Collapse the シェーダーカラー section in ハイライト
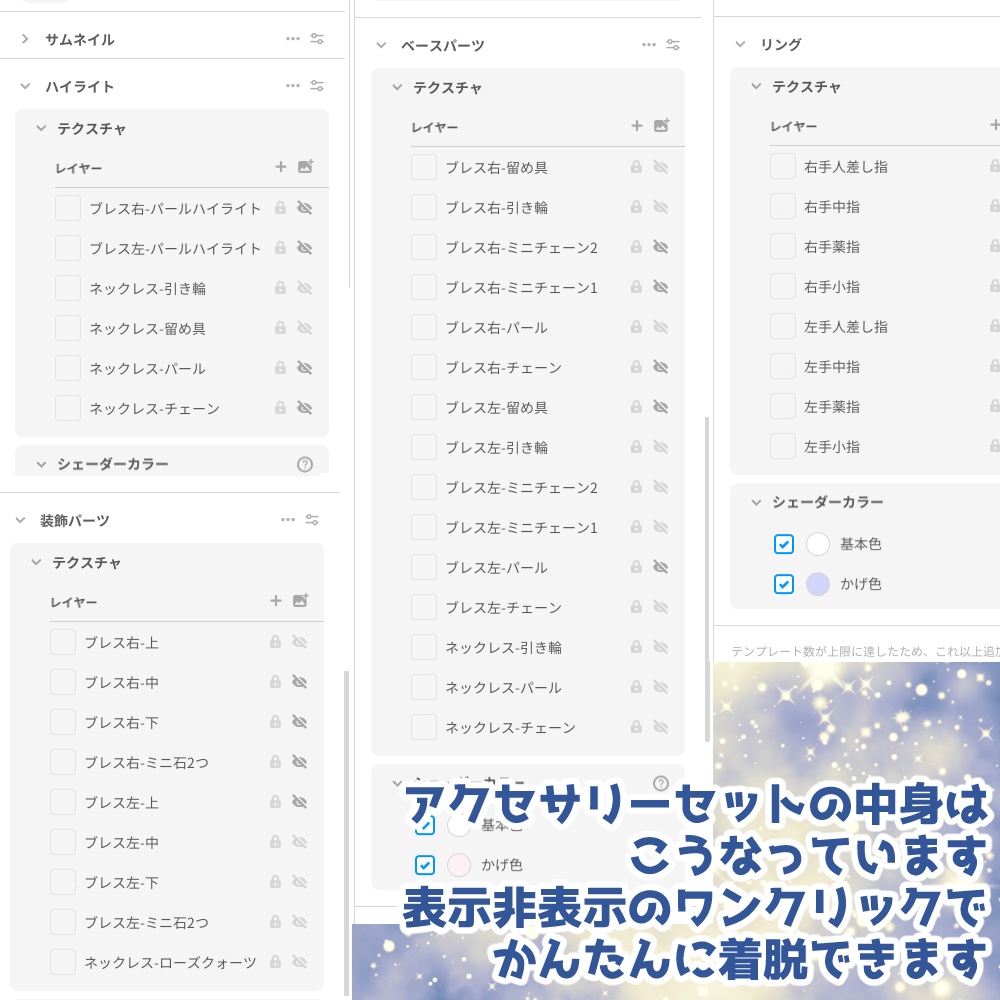This screenshot has width=1000, height=1000. [41, 463]
